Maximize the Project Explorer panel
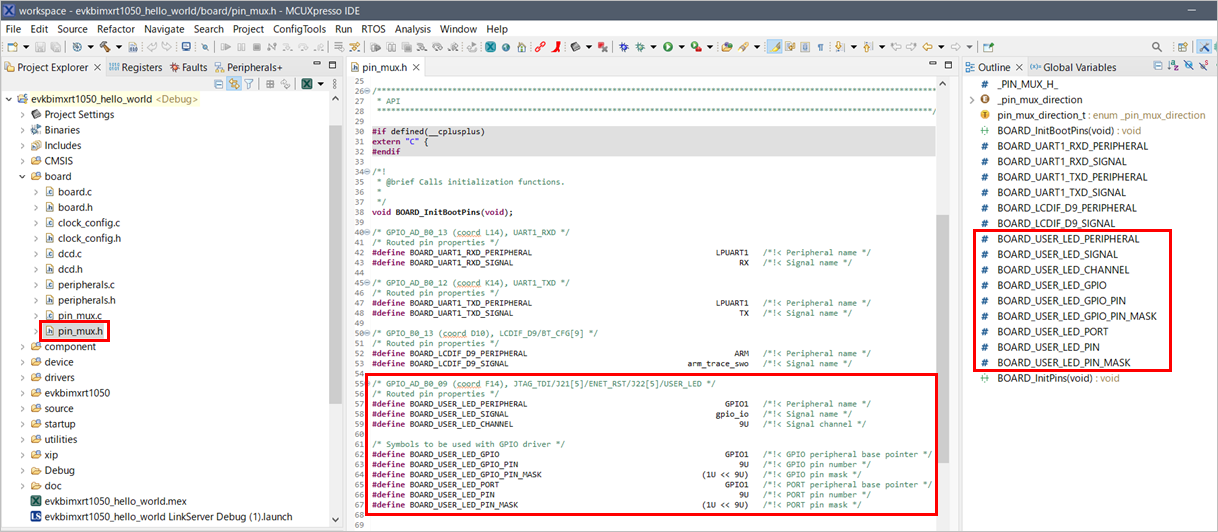The width and height of the screenshot is (1218, 532). coord(332,65)
